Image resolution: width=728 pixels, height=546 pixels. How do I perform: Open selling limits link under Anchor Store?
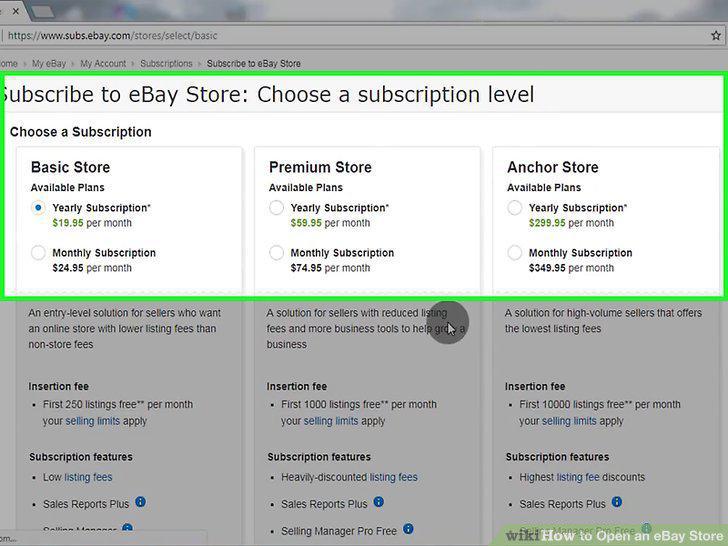point(569,421)
